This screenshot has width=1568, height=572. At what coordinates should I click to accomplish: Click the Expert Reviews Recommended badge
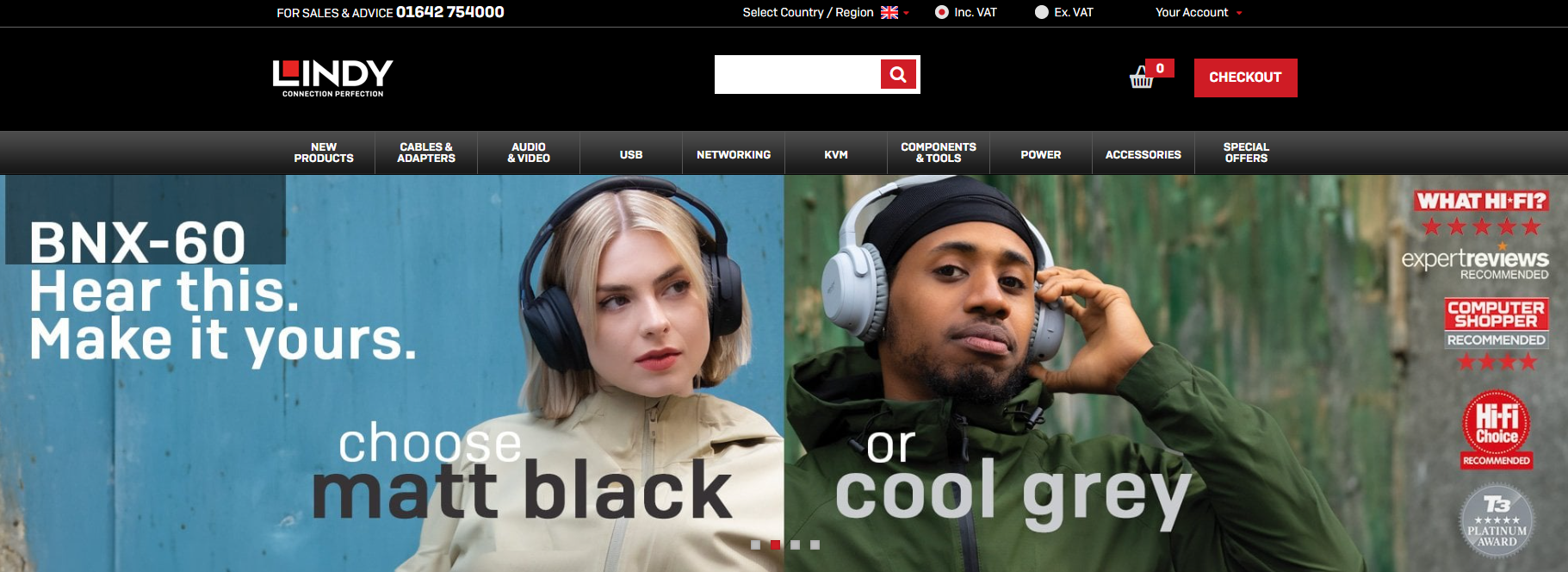1474,263
